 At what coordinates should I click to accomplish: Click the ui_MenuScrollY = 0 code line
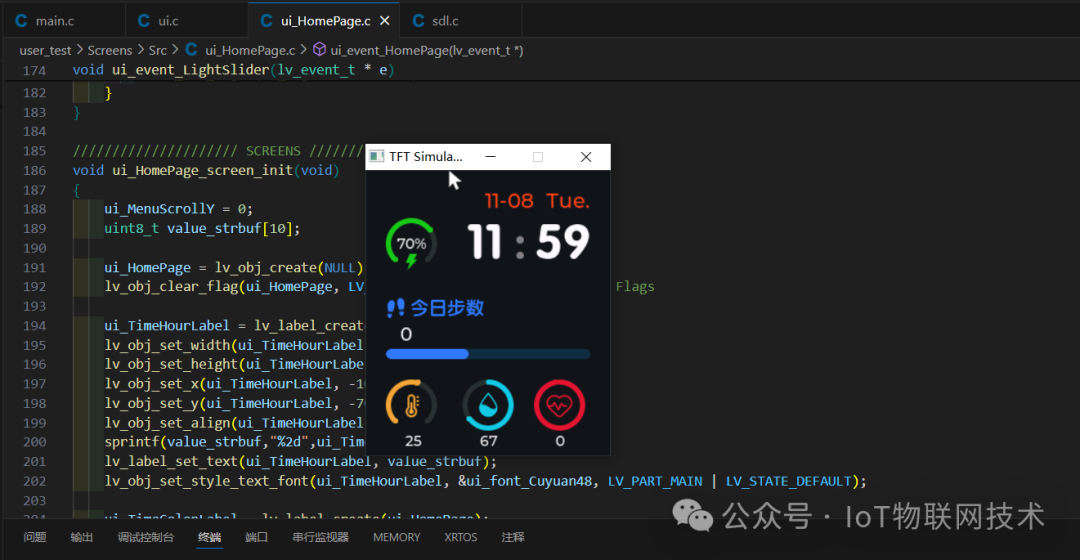[x=178, y=209]
